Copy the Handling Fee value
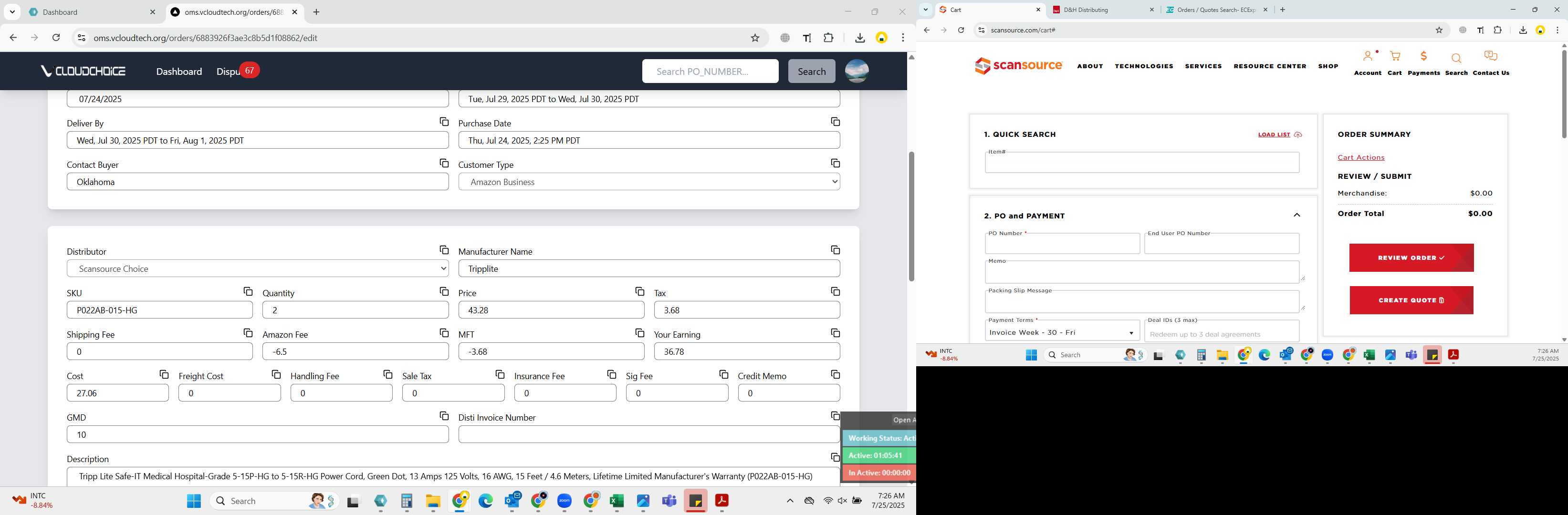 388,374
